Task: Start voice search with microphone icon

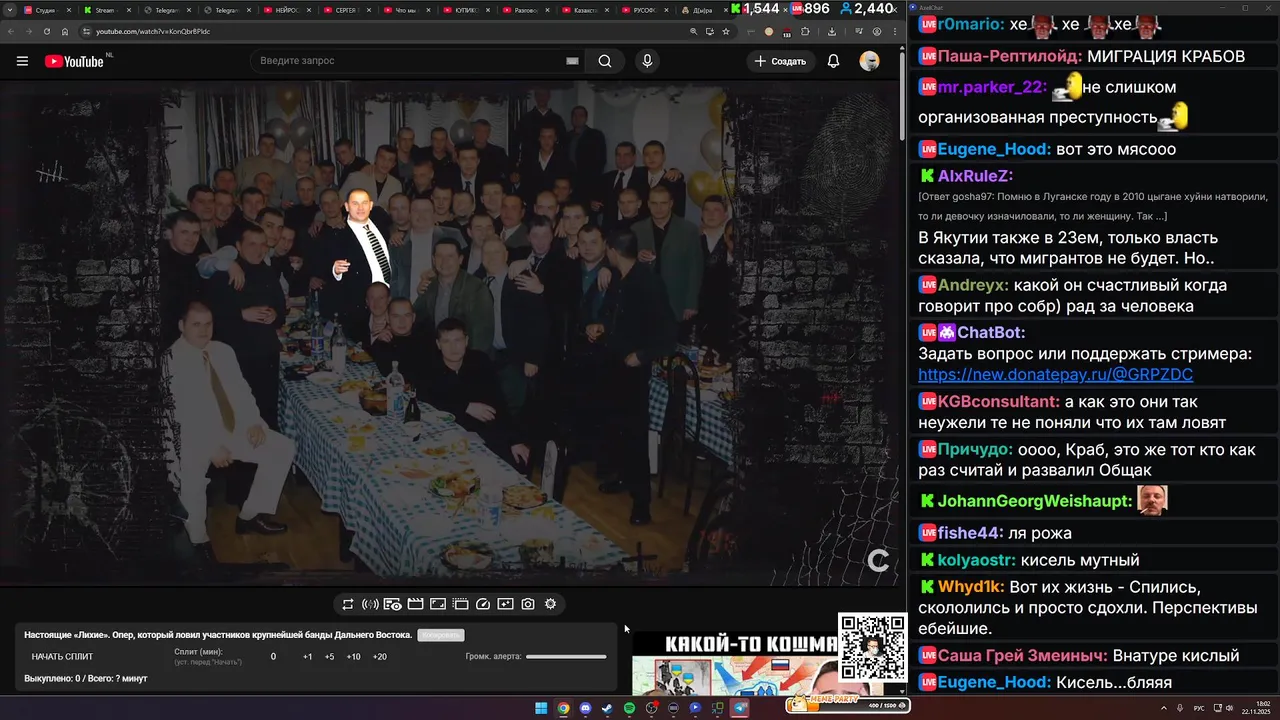Action: pyautogui.click(x=647, y=61)
